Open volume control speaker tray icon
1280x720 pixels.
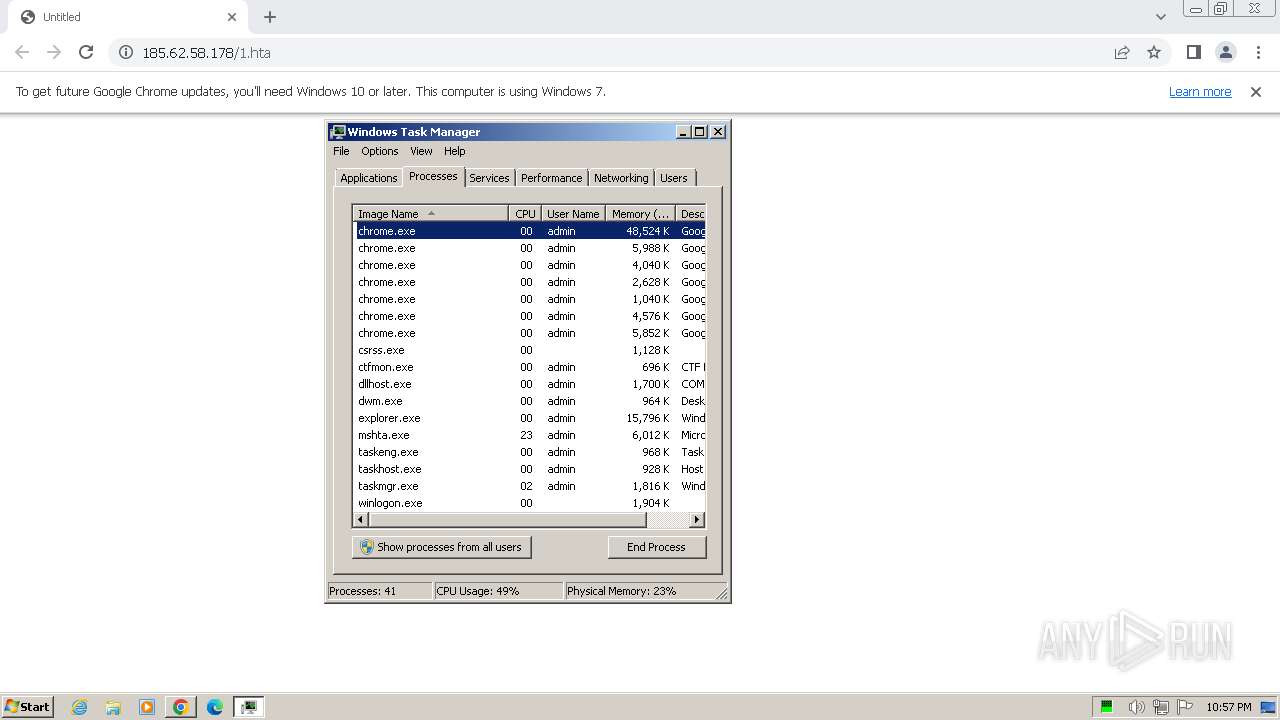click(1136, 707)
